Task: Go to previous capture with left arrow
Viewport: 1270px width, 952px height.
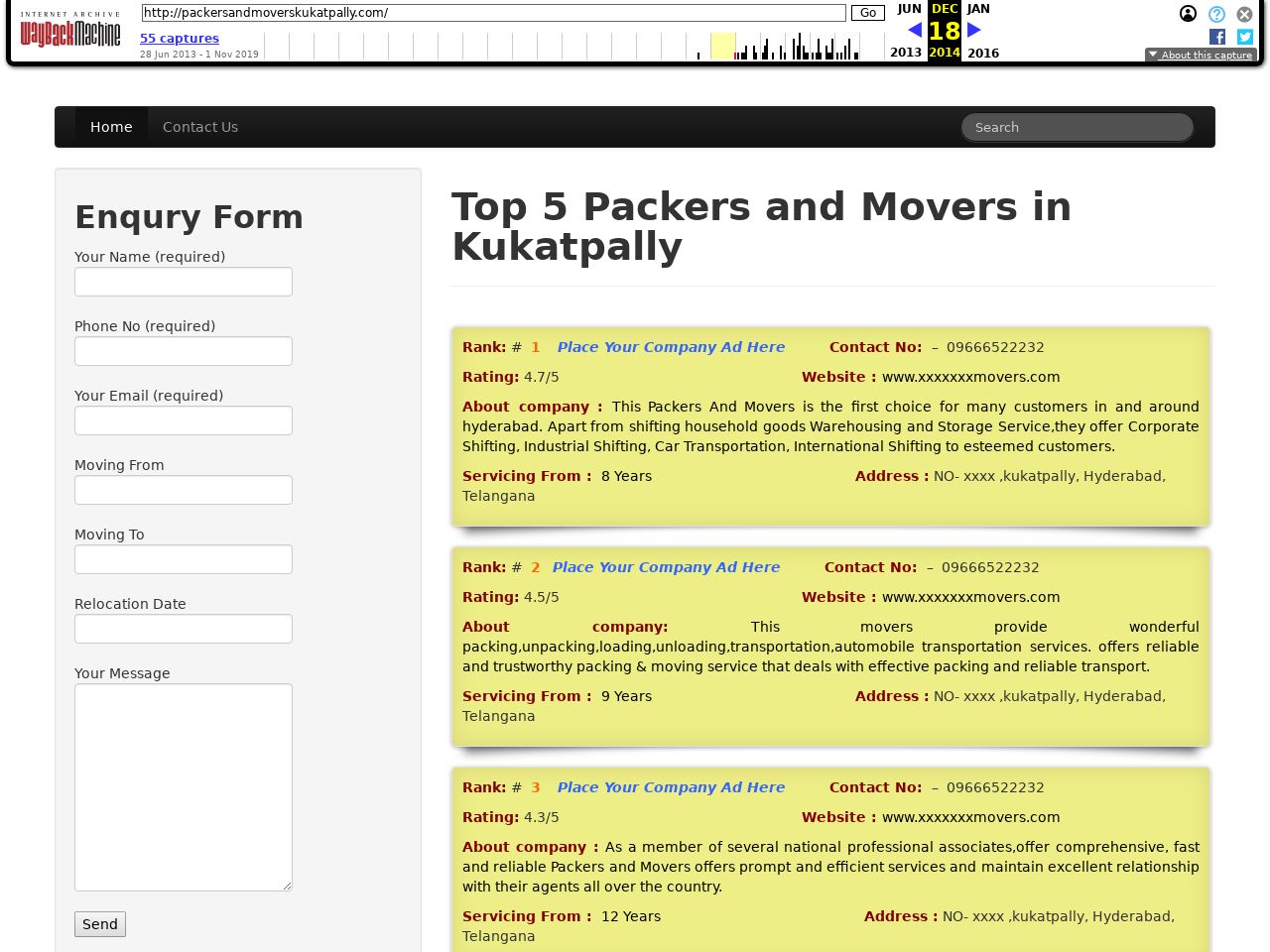Action: (914, 30)
